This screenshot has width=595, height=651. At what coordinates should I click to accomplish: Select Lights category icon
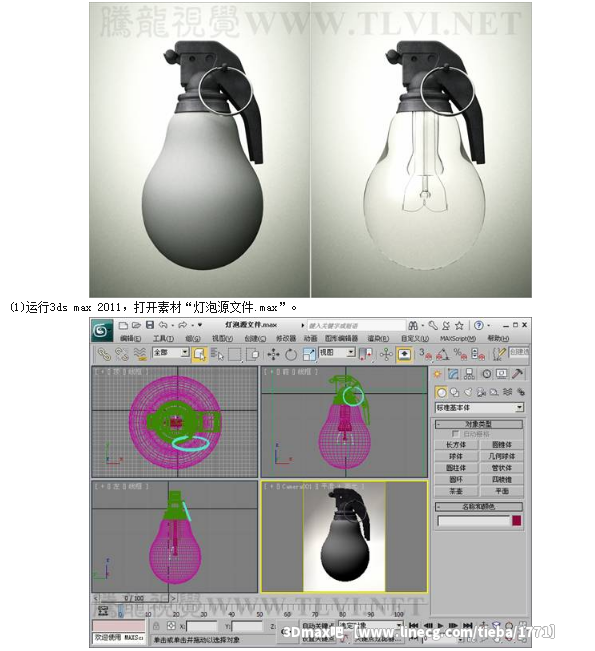tap(468, 392)
